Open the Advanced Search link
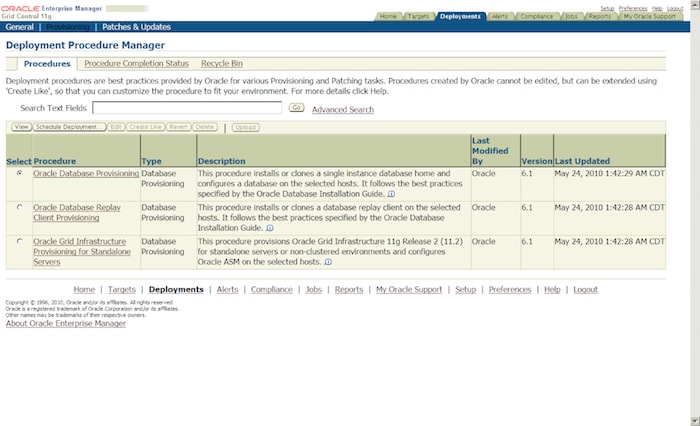The width and height of the screenshot is (700, 426). (x=343, y=109)
